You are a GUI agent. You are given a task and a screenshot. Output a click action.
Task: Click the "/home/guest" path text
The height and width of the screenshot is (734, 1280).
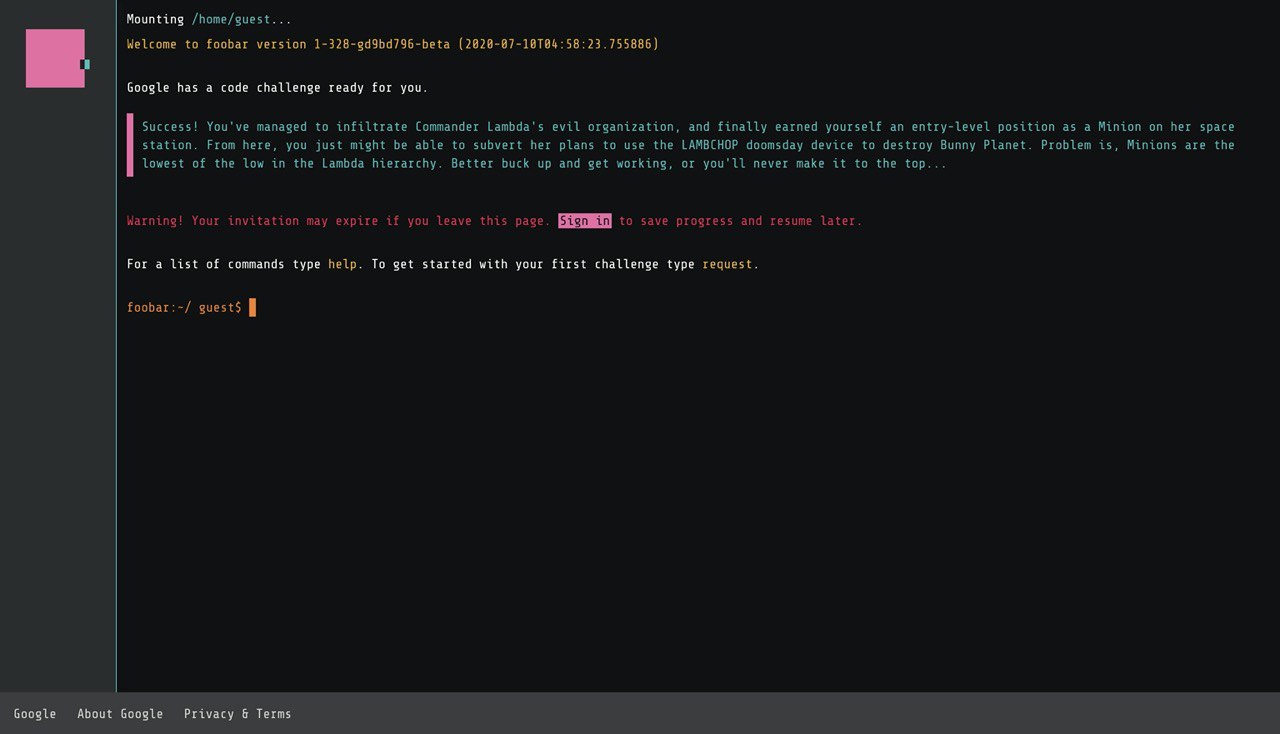coord(231,19)
